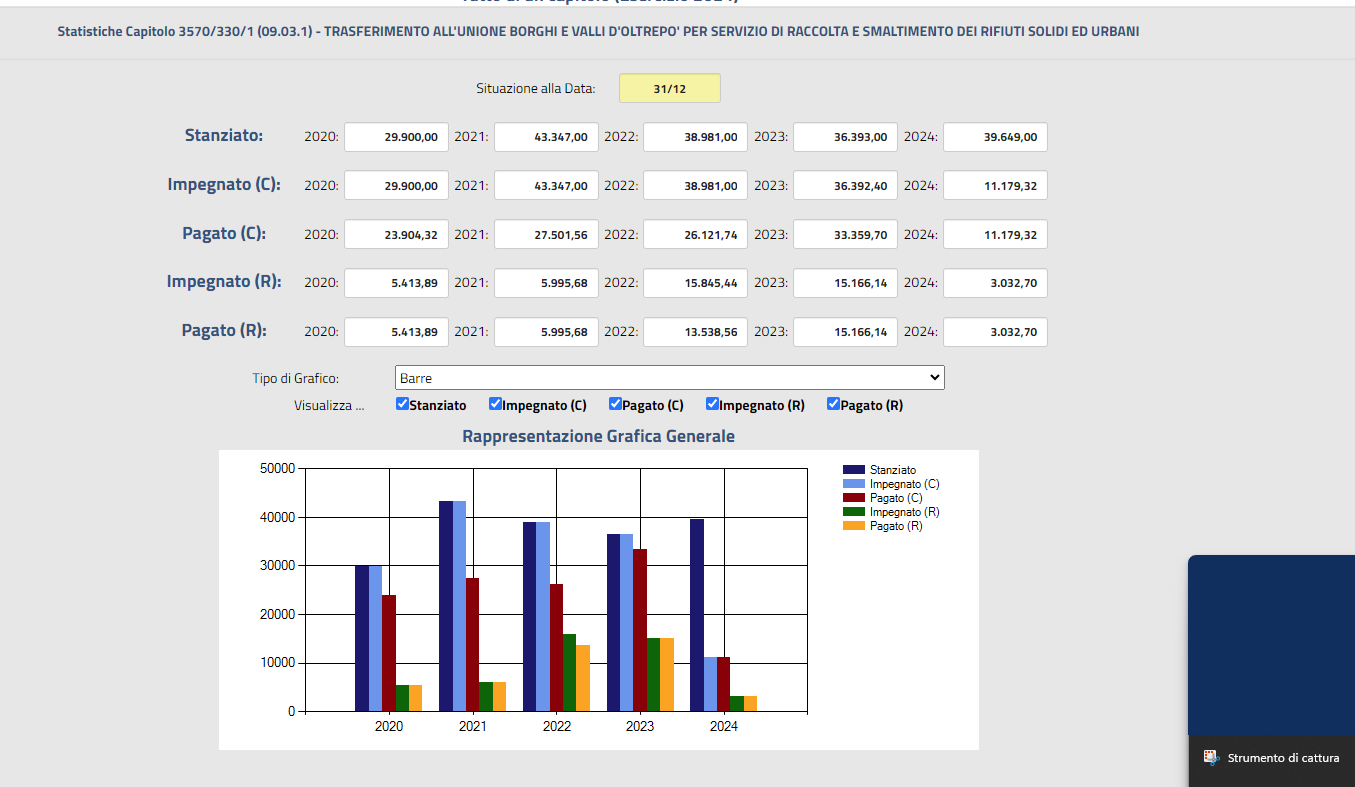Click the Pagato (R) 2024 field
The height and width of the screenshot is (787, 1355).
[x=995, y=331]
